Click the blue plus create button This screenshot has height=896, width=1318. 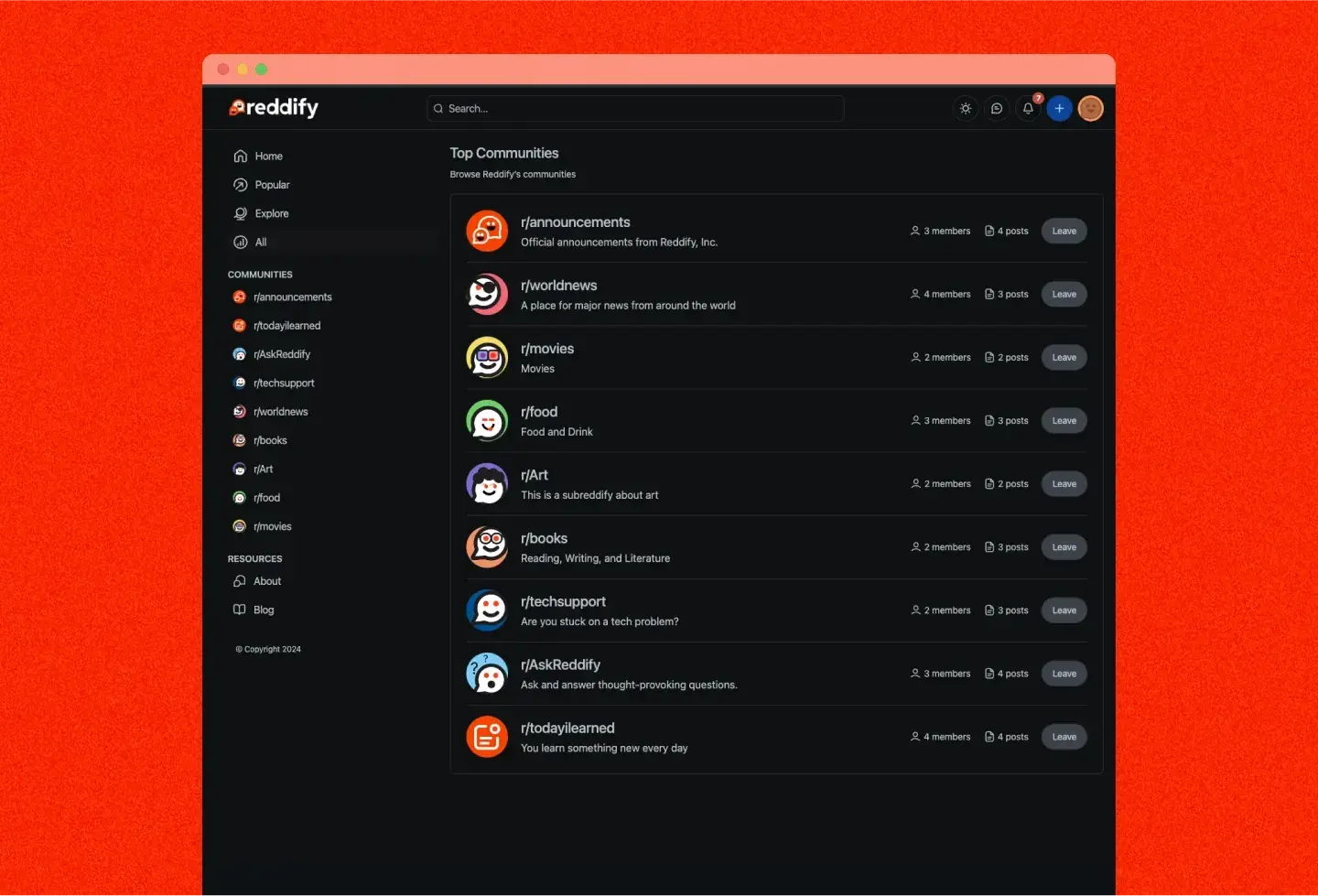coord(1059,108)
